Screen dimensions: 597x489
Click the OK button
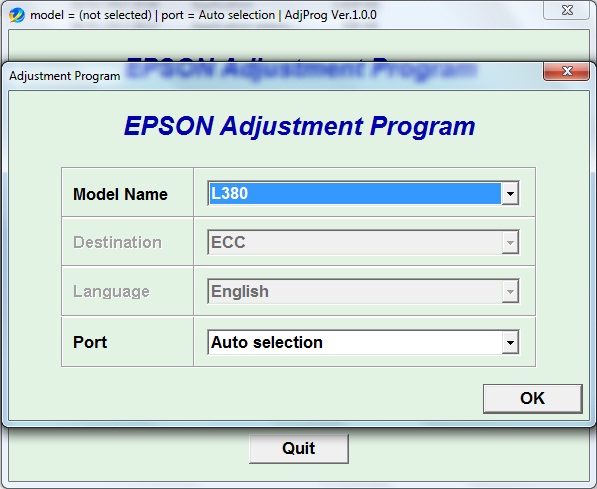533,398
